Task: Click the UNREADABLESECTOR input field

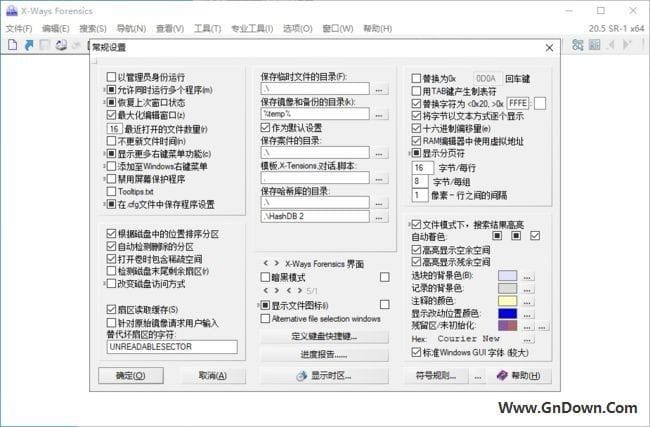Action: tap(172, 347)
